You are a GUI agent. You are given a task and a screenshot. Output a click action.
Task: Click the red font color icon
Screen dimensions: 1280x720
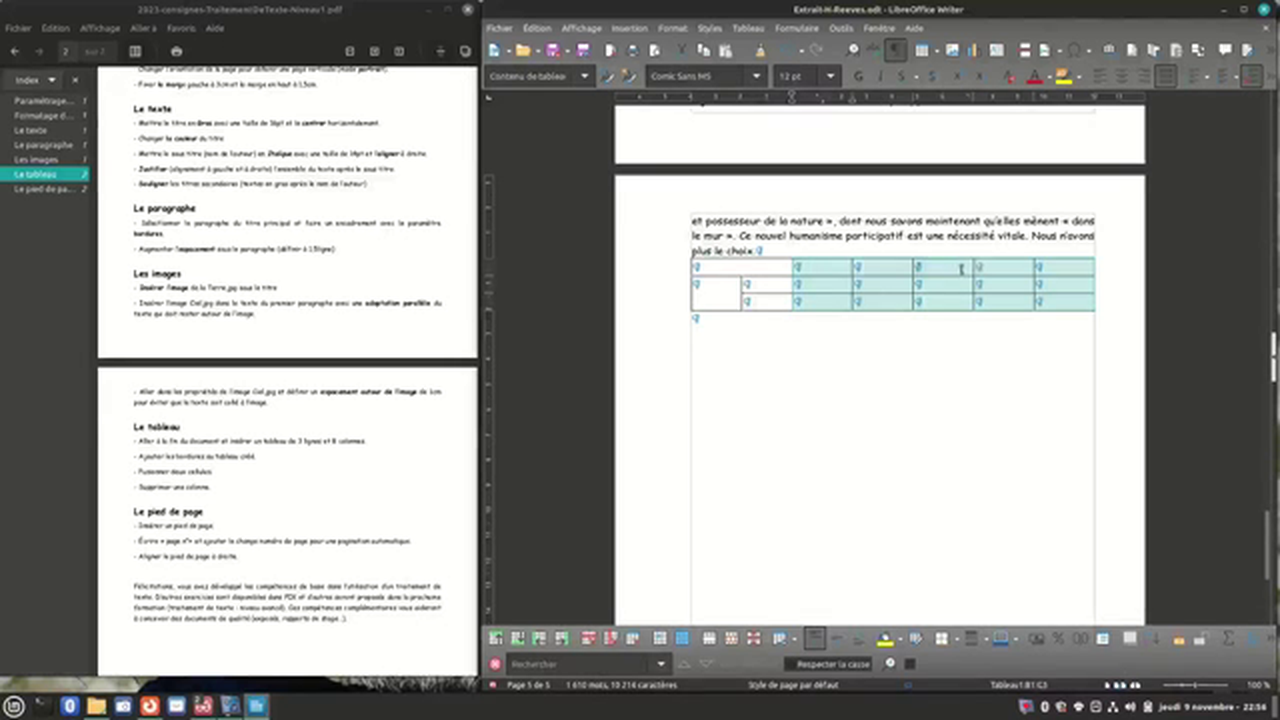click(x=1035, y=76)
